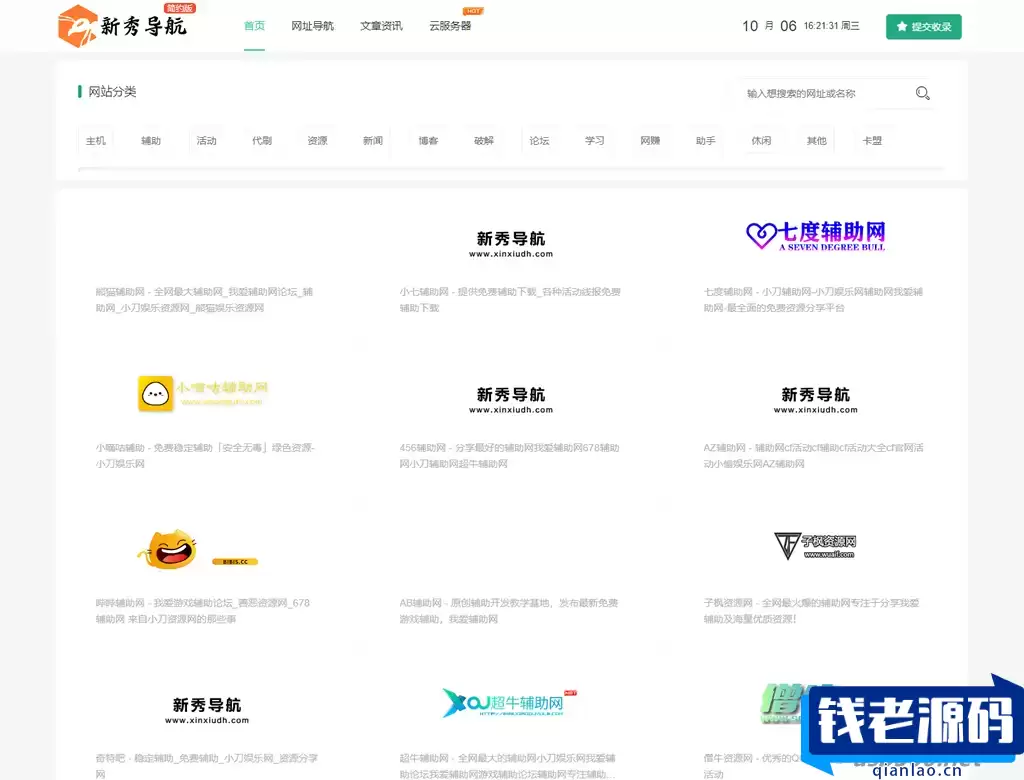Open the 小七辅助网 description link
This screenshot has width=1024, height=780.
point(510,300)
